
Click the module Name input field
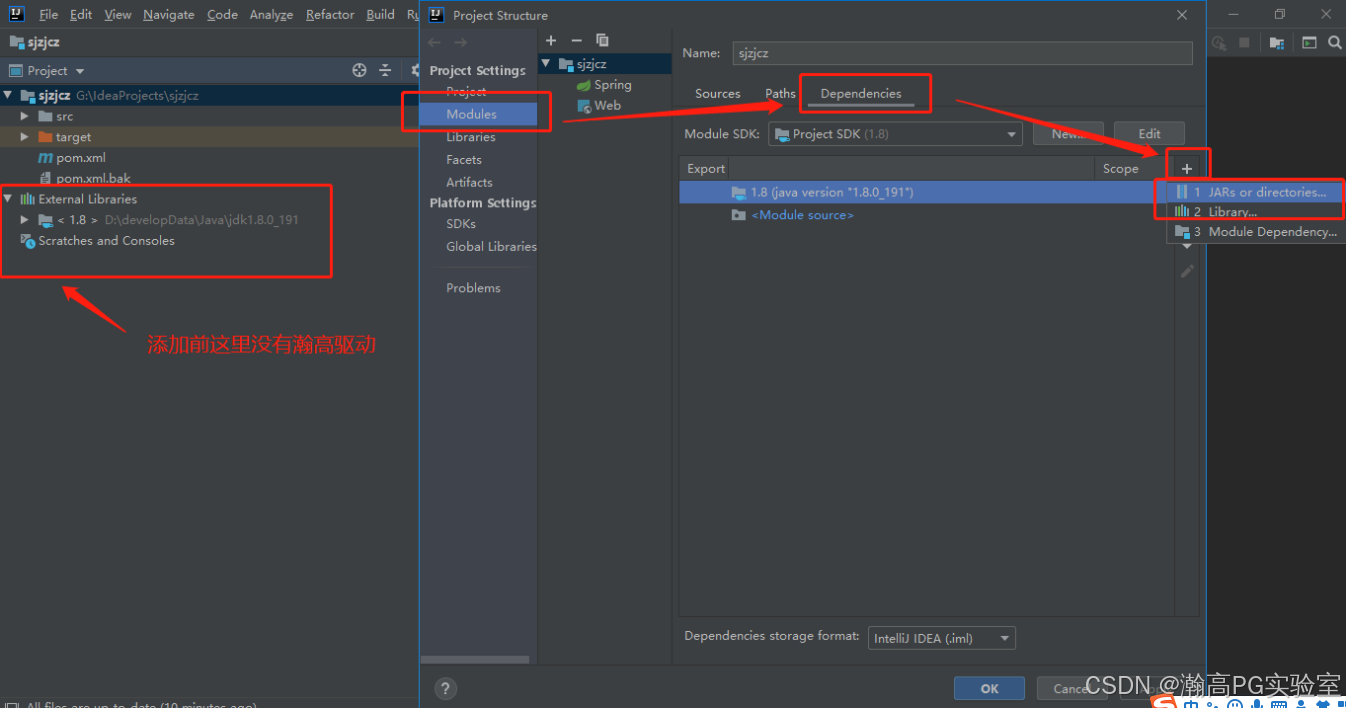pos(962,53)
